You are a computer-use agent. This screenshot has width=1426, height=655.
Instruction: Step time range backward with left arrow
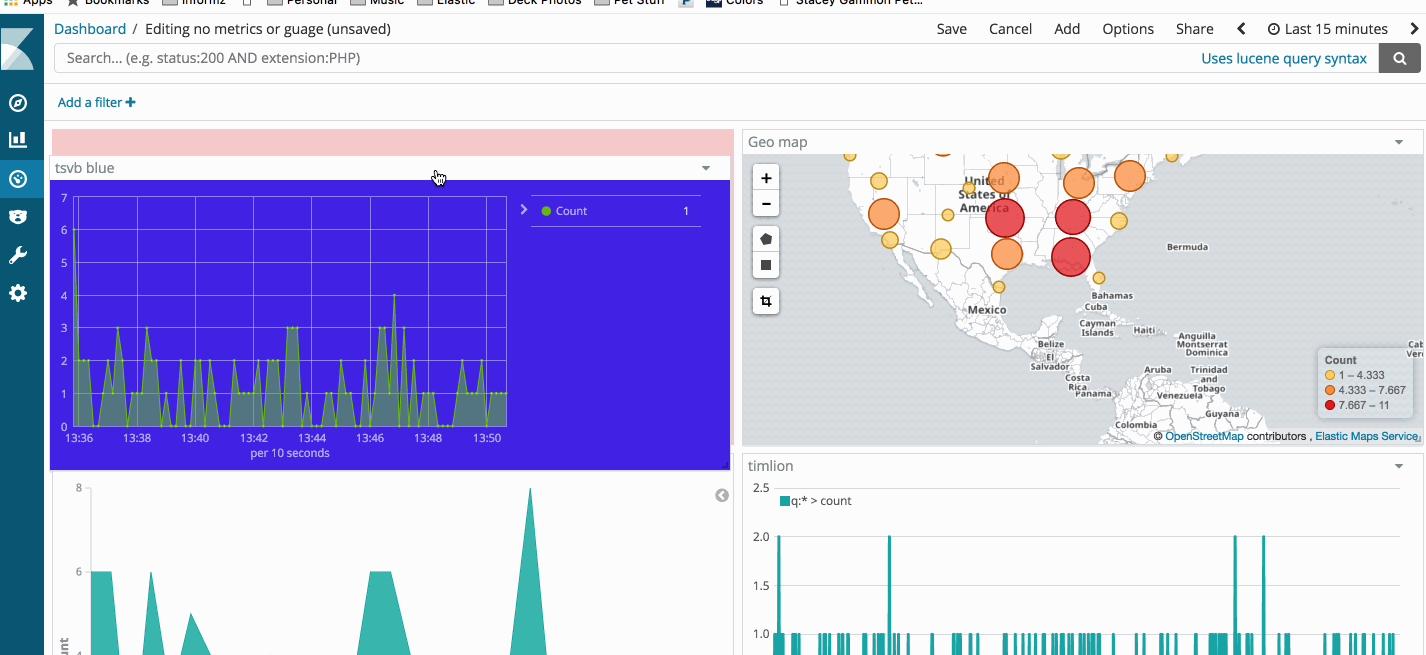tap(1241, 29)
